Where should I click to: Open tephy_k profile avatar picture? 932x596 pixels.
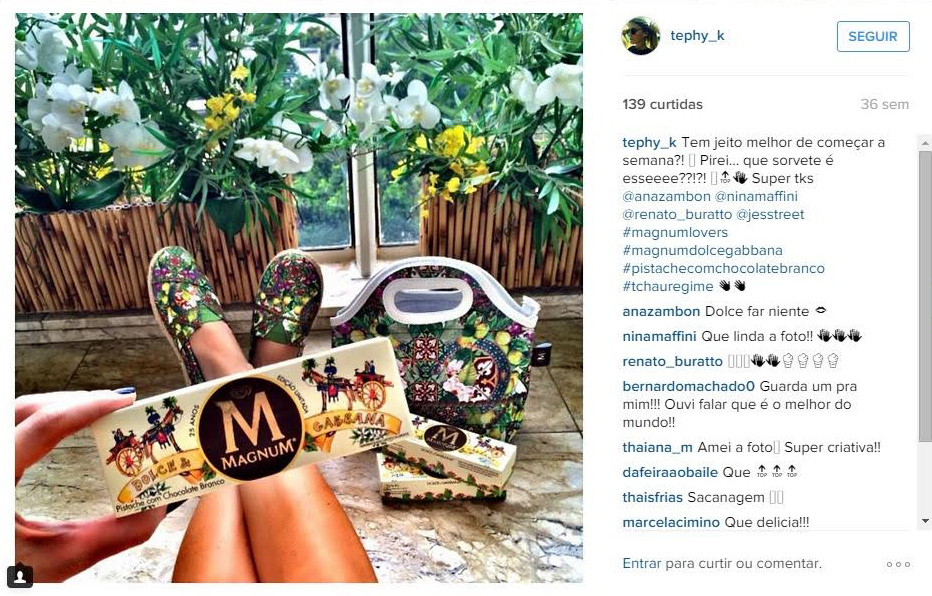coord(641,36)
